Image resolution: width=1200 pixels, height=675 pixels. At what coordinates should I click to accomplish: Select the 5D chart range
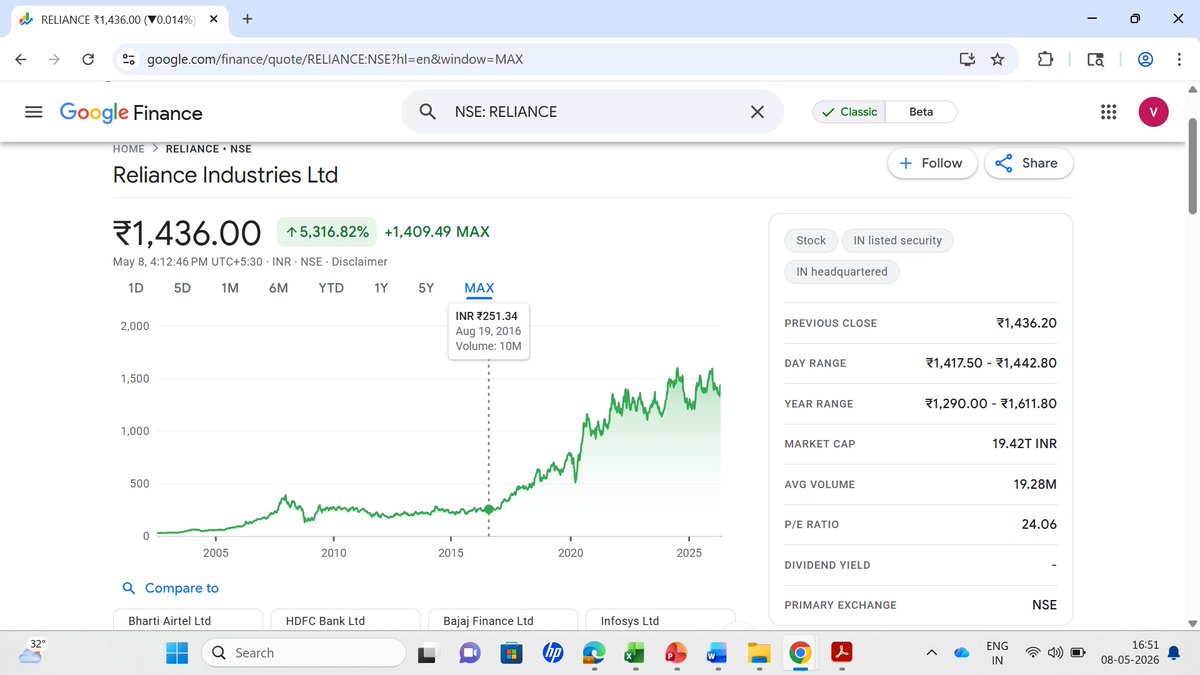182,288
